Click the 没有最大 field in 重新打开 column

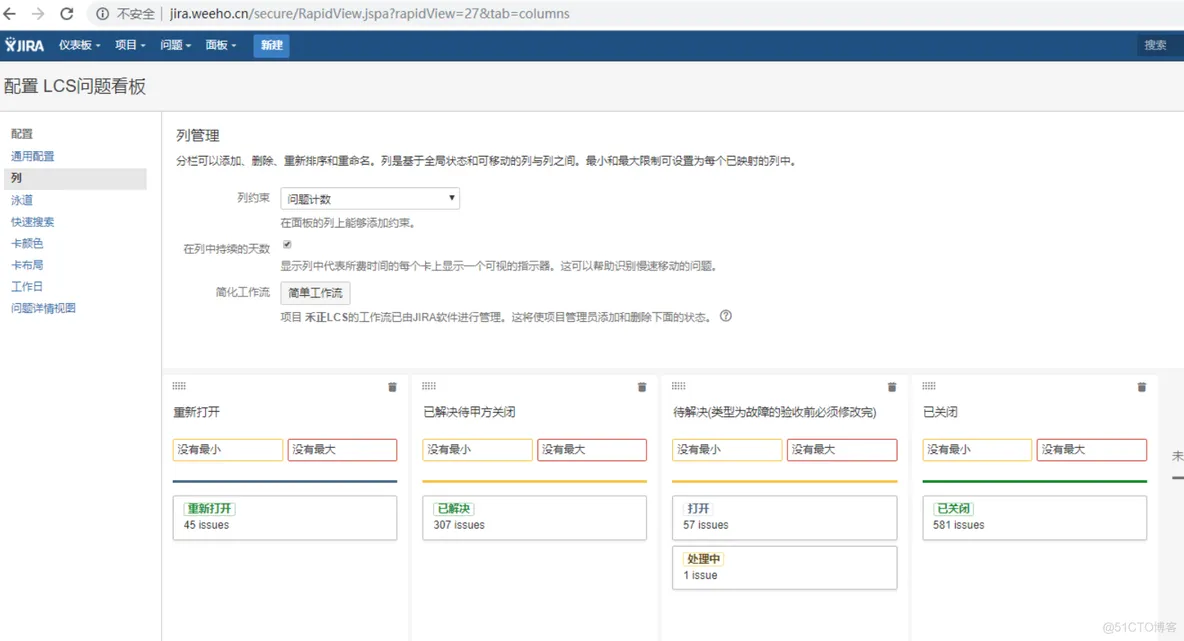click(342, 450)
